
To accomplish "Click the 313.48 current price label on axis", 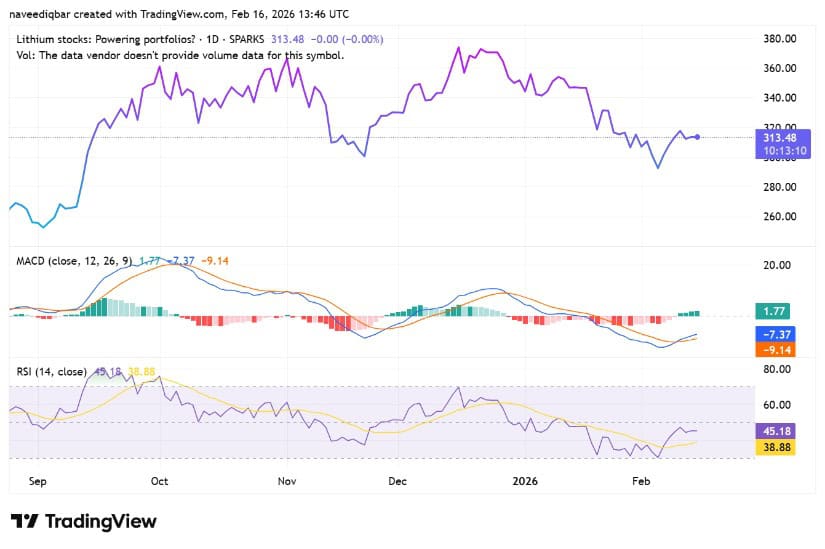I will (776, 138).
